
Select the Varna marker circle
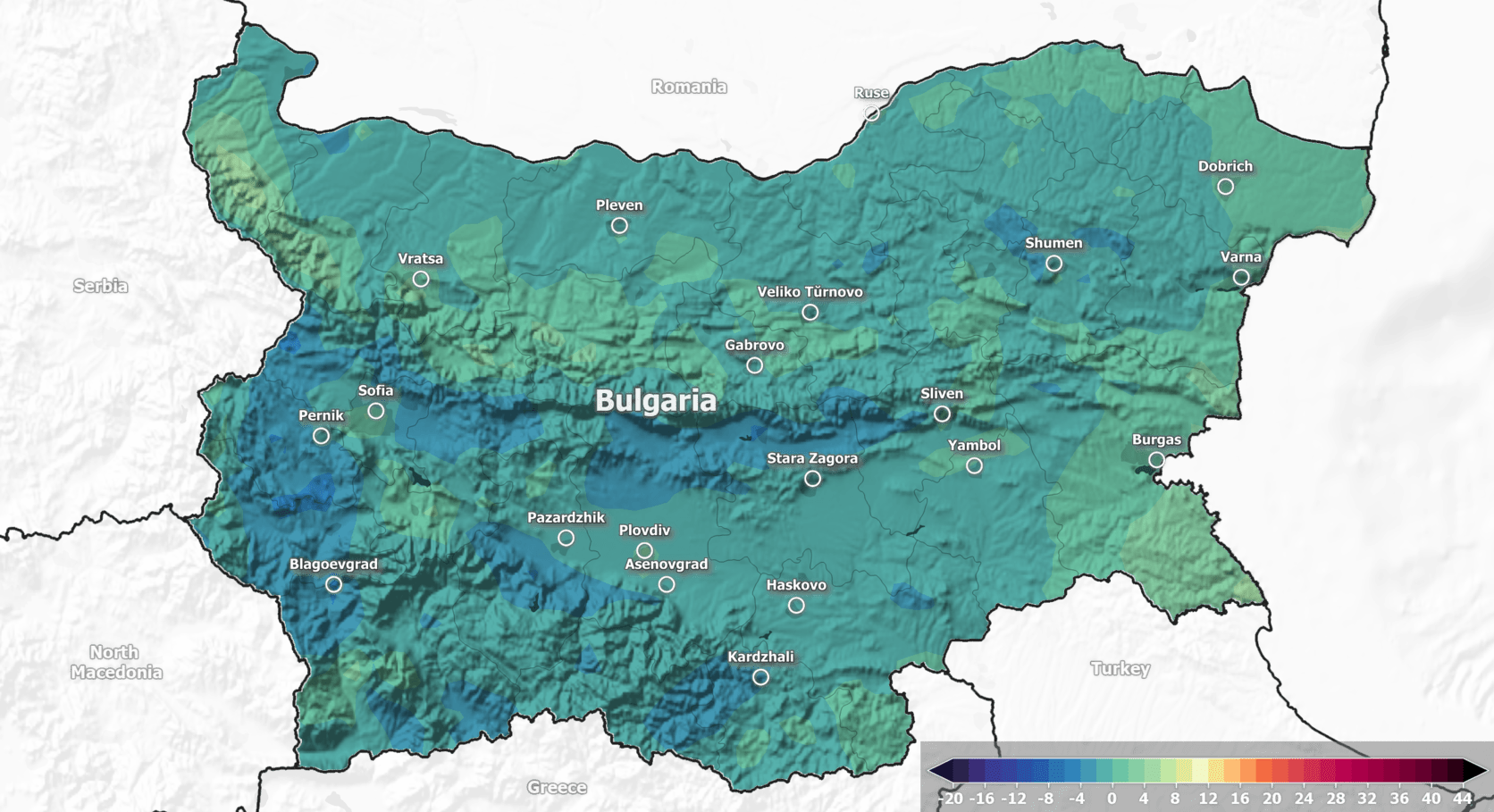point(1241,278)
